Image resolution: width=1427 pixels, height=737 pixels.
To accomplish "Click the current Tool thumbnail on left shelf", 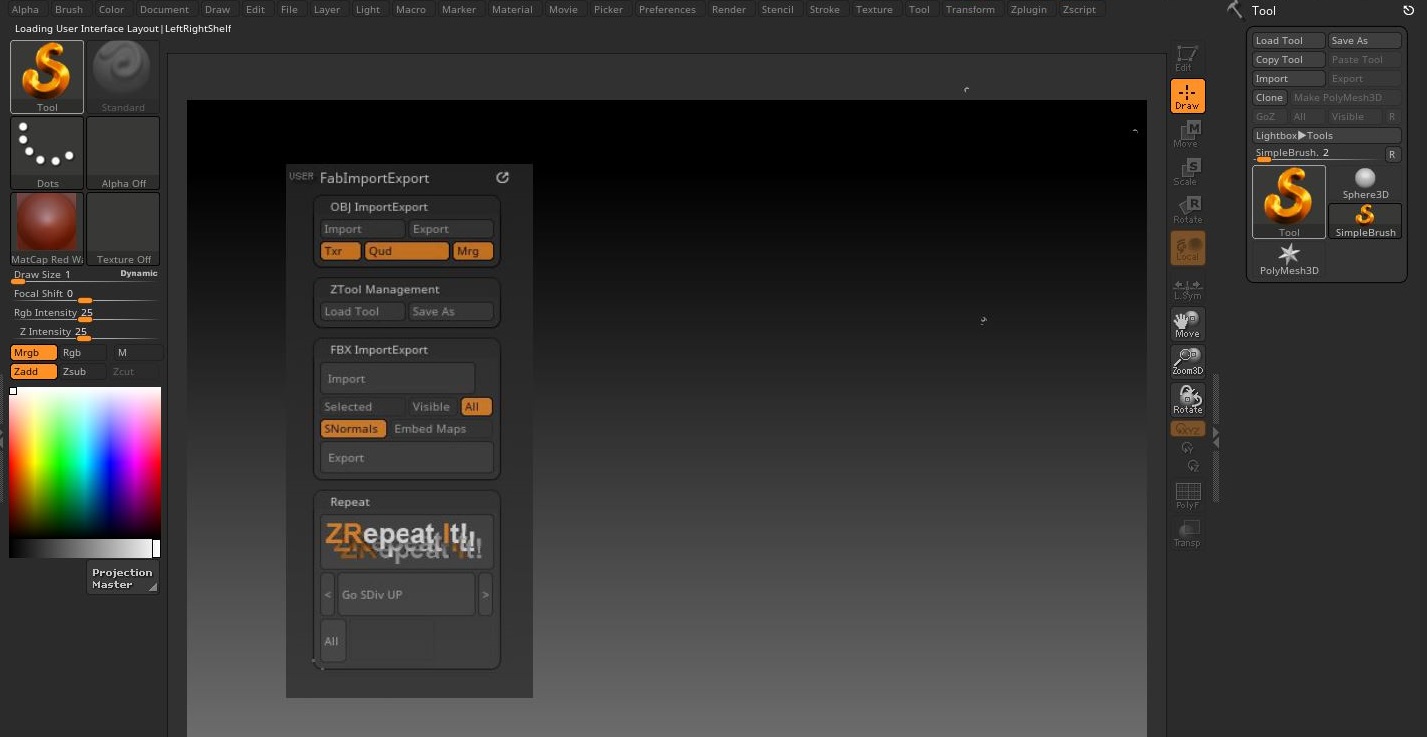I will (x=47, y=77).
